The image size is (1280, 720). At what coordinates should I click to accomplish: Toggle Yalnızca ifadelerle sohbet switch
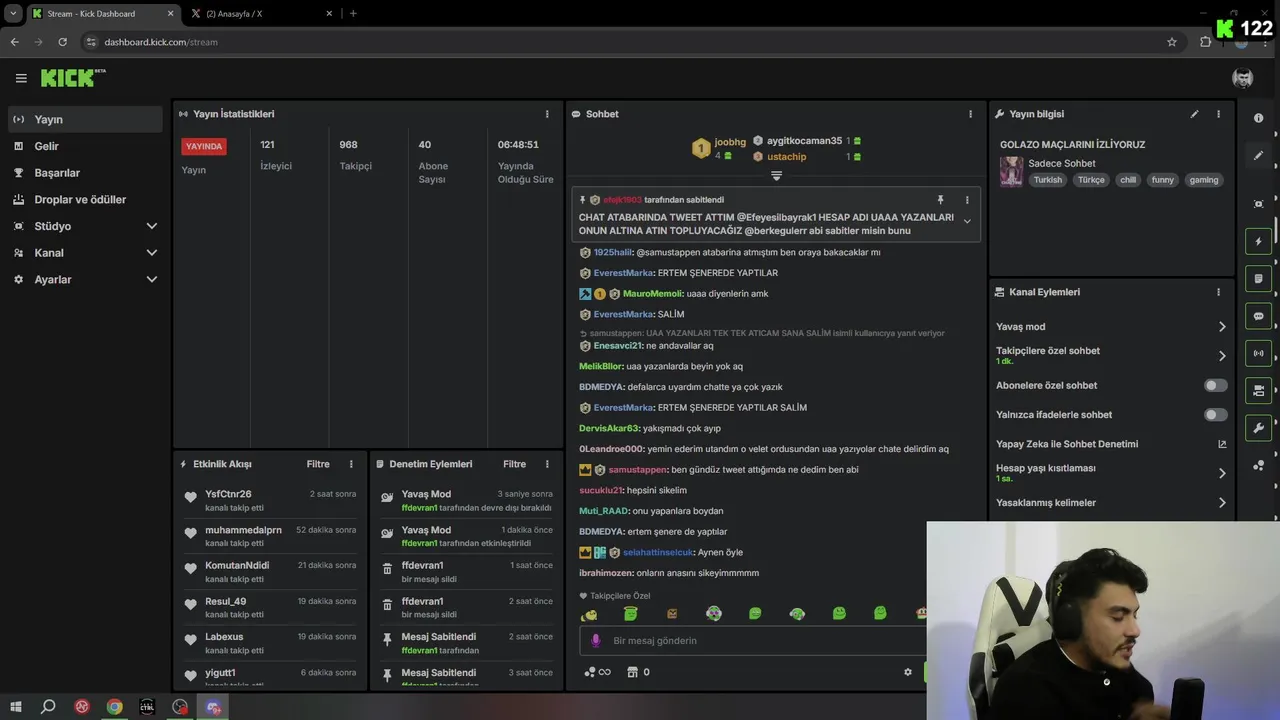[x=1216, y=414]
